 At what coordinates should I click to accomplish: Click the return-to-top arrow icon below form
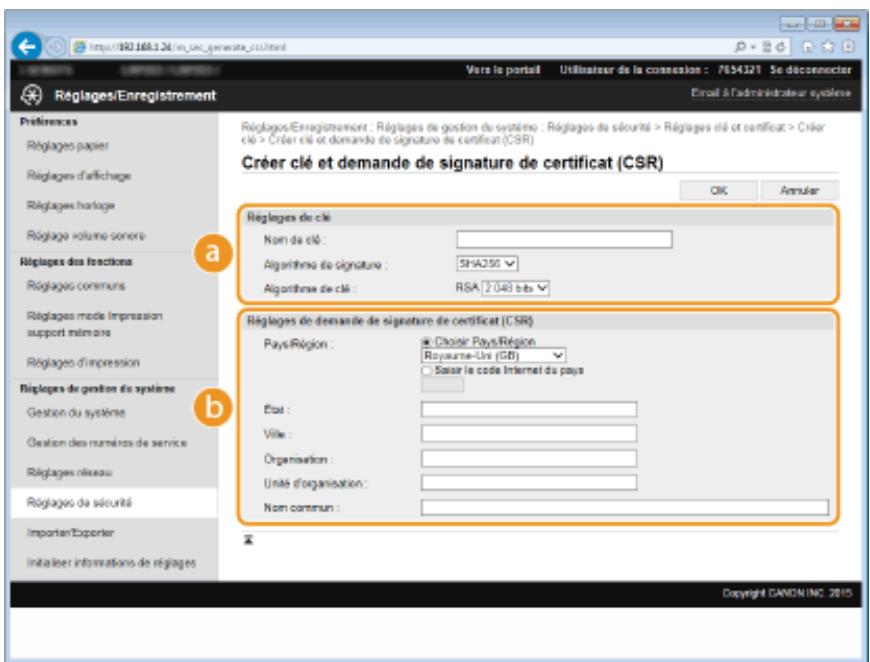tap(249, 539)
